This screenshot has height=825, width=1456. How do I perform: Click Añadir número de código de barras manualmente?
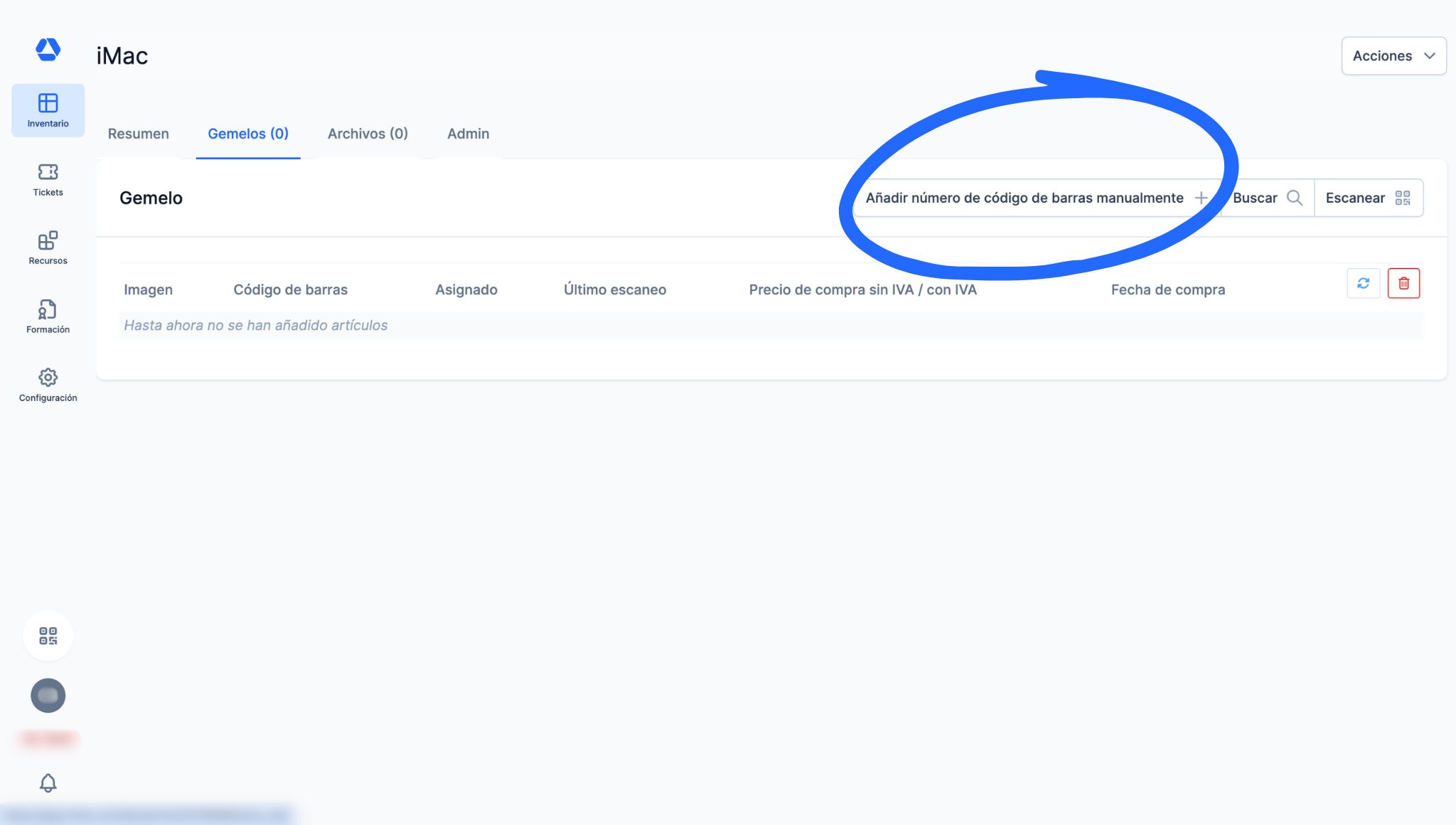(1037, 198)
